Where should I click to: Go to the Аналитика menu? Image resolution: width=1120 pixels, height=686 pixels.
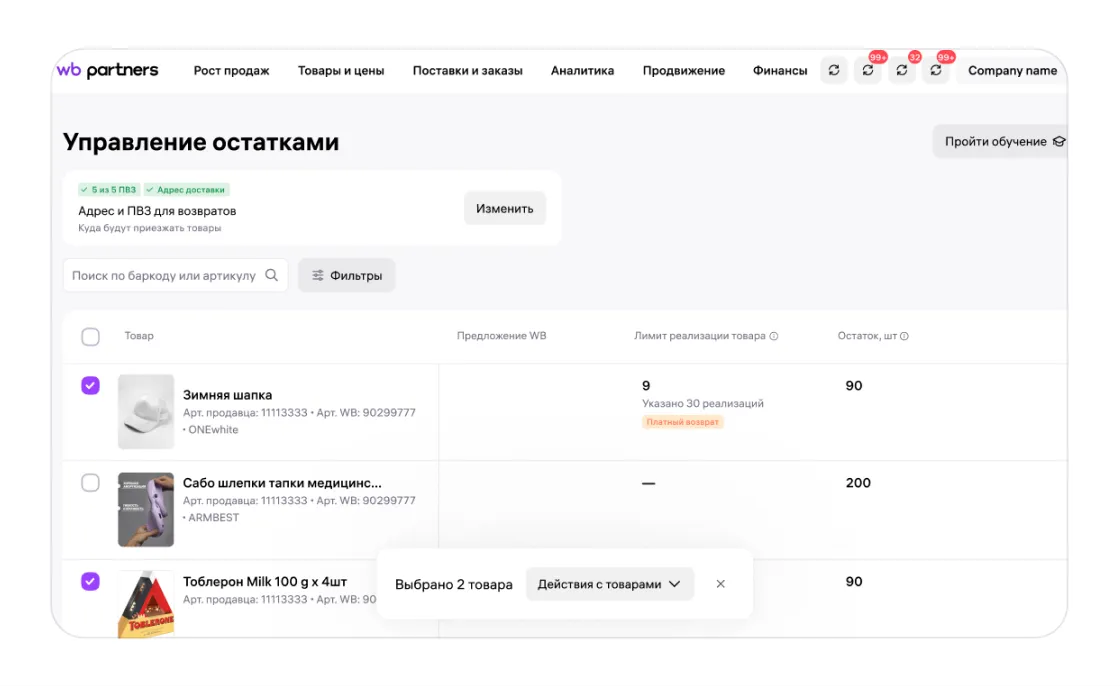pos(582,71)
